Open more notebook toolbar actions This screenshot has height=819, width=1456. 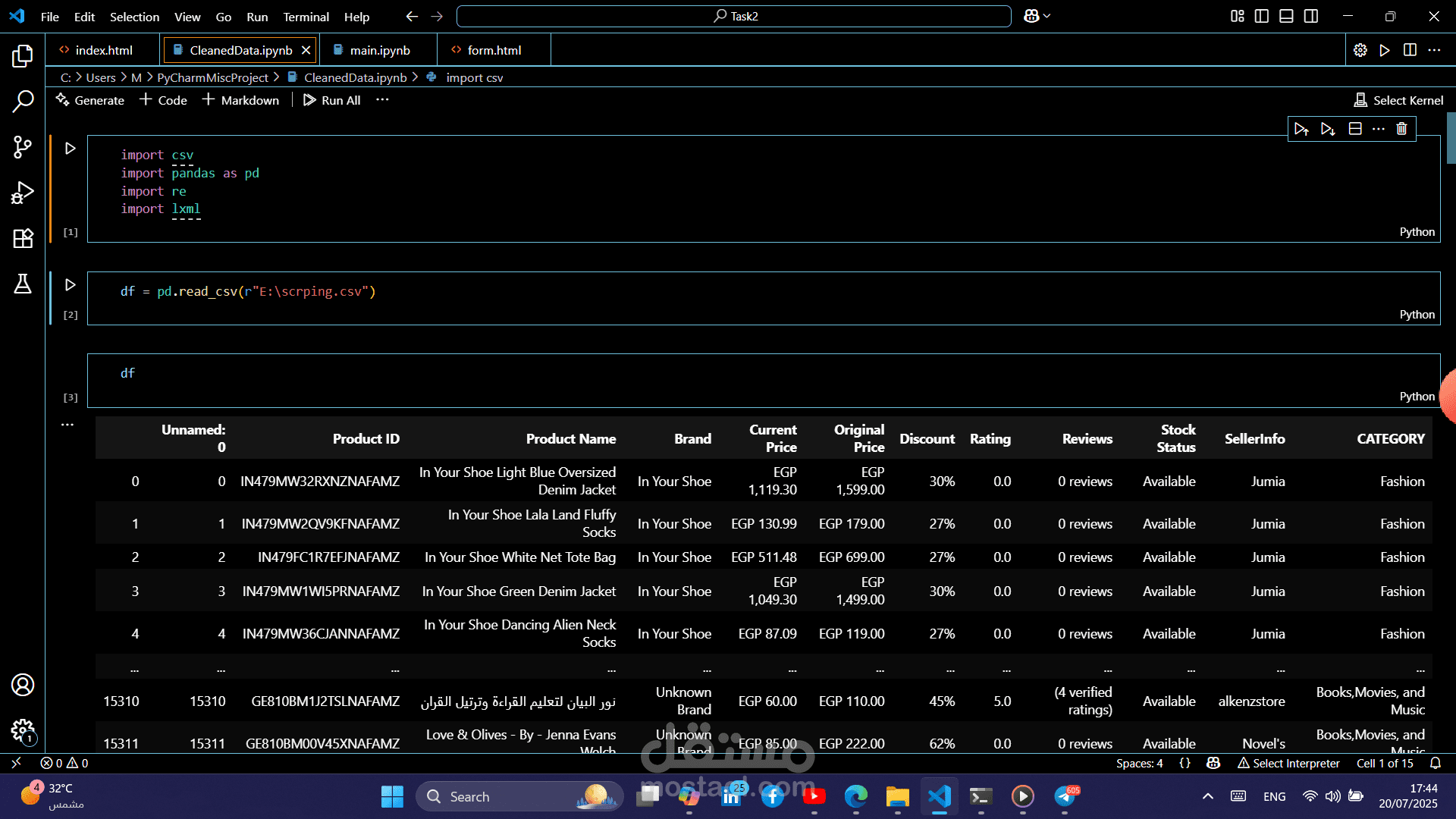point(382,100)
